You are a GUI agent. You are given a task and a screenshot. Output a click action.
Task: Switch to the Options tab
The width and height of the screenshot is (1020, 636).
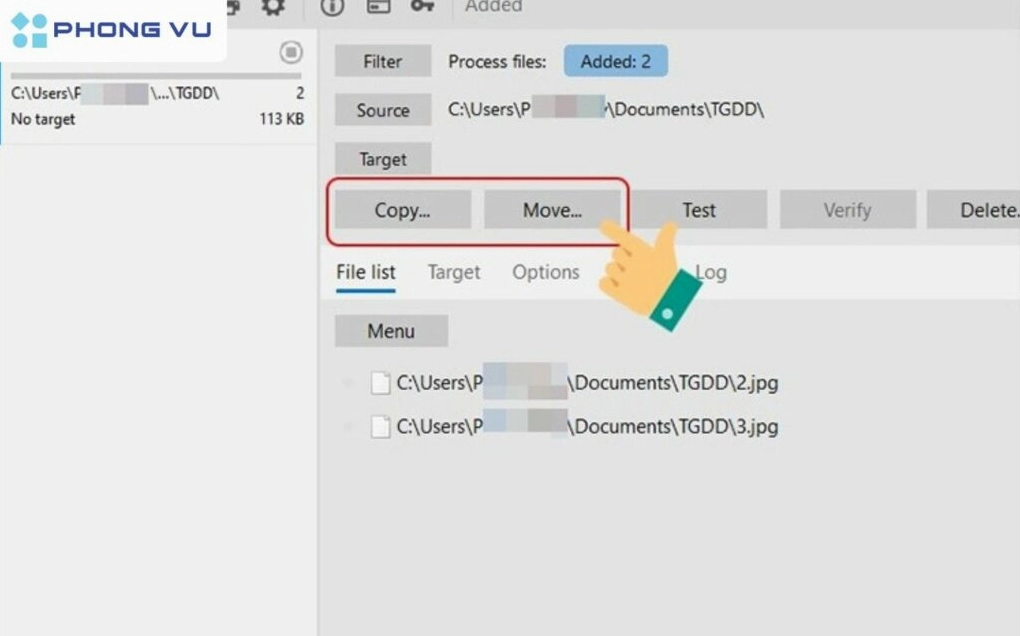(545, 272)
